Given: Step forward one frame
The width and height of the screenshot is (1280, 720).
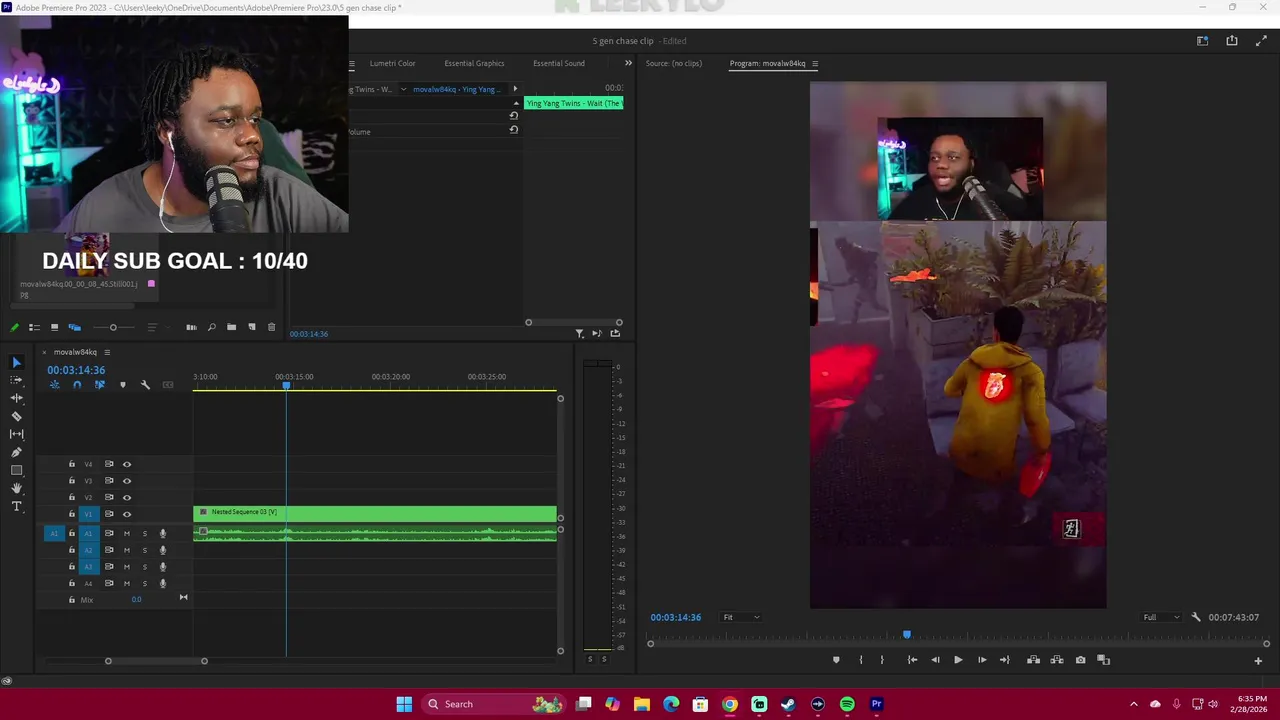Looking at the screenshot, I should tap(982, 660).
